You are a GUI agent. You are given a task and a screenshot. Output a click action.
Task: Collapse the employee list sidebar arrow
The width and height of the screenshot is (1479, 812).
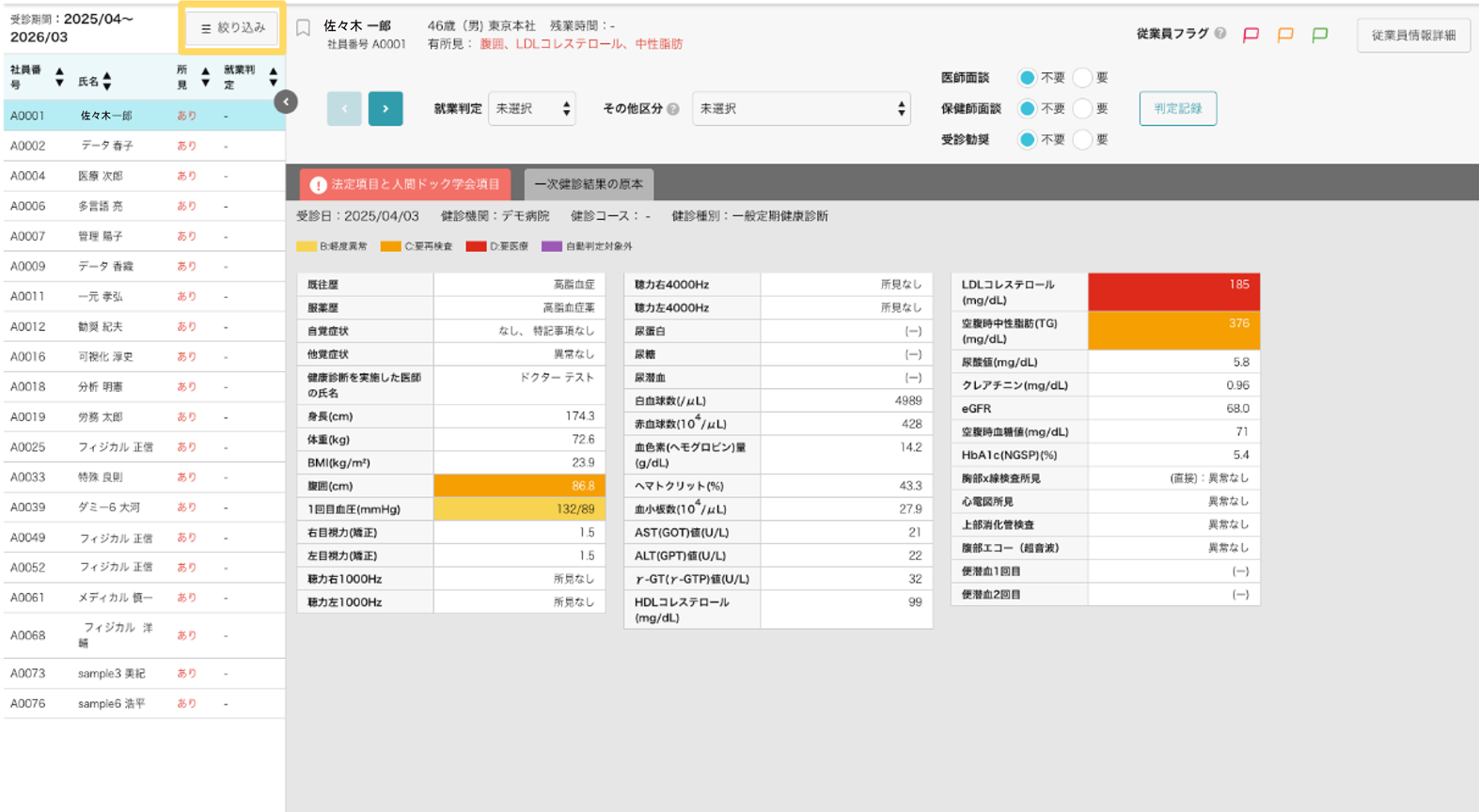(x=286, y=101)
